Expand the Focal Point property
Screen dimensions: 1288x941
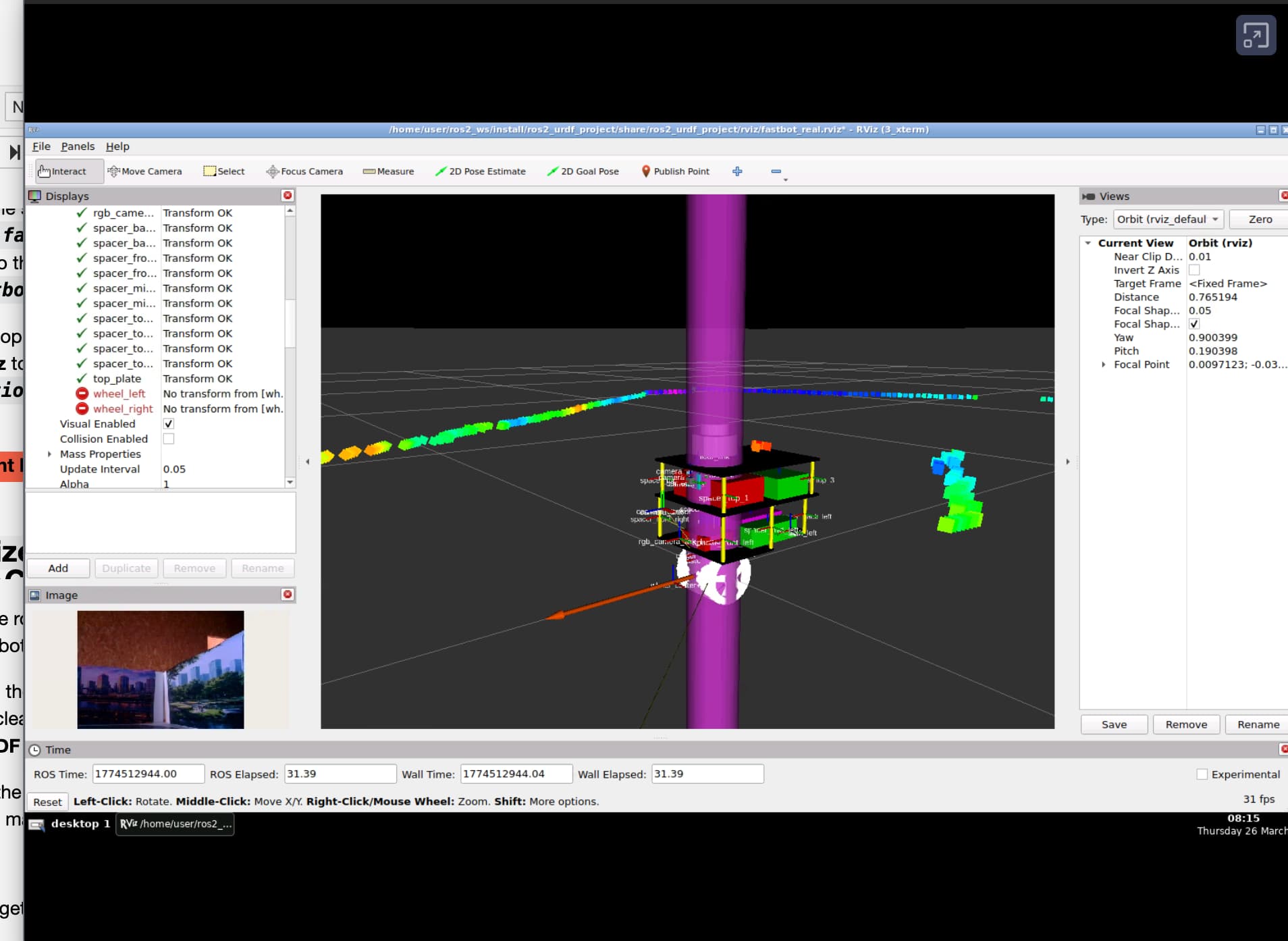tap(1104, 365)
